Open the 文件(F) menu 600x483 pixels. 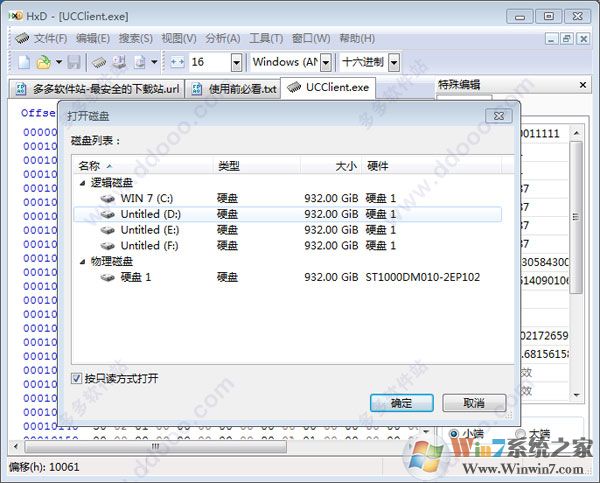50,39
